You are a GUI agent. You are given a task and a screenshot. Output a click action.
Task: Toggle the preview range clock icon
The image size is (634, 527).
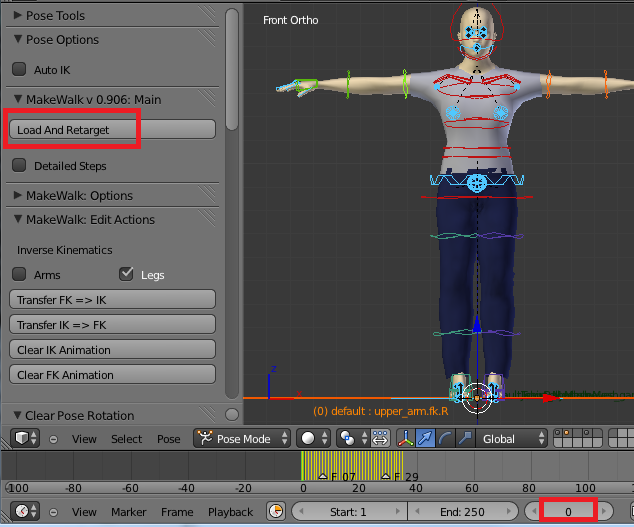click(276, 511)
